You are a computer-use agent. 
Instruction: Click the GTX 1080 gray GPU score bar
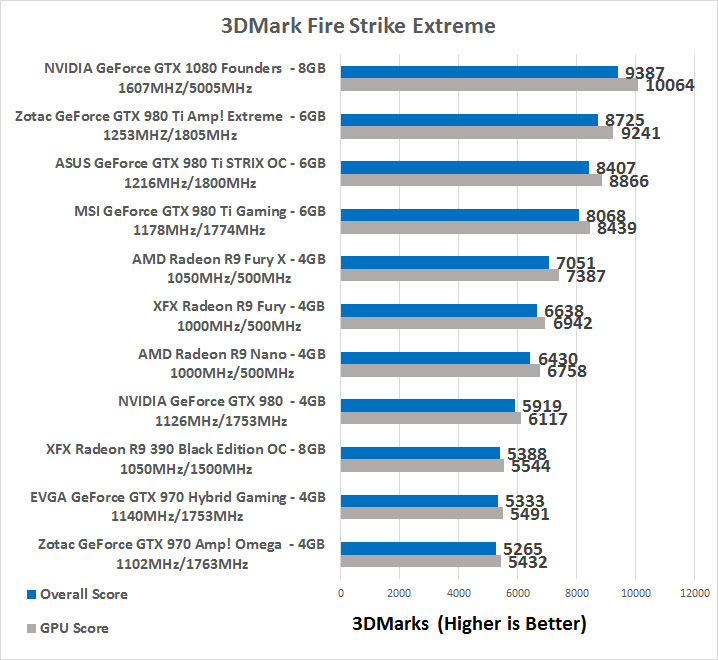tap(489, 84)
